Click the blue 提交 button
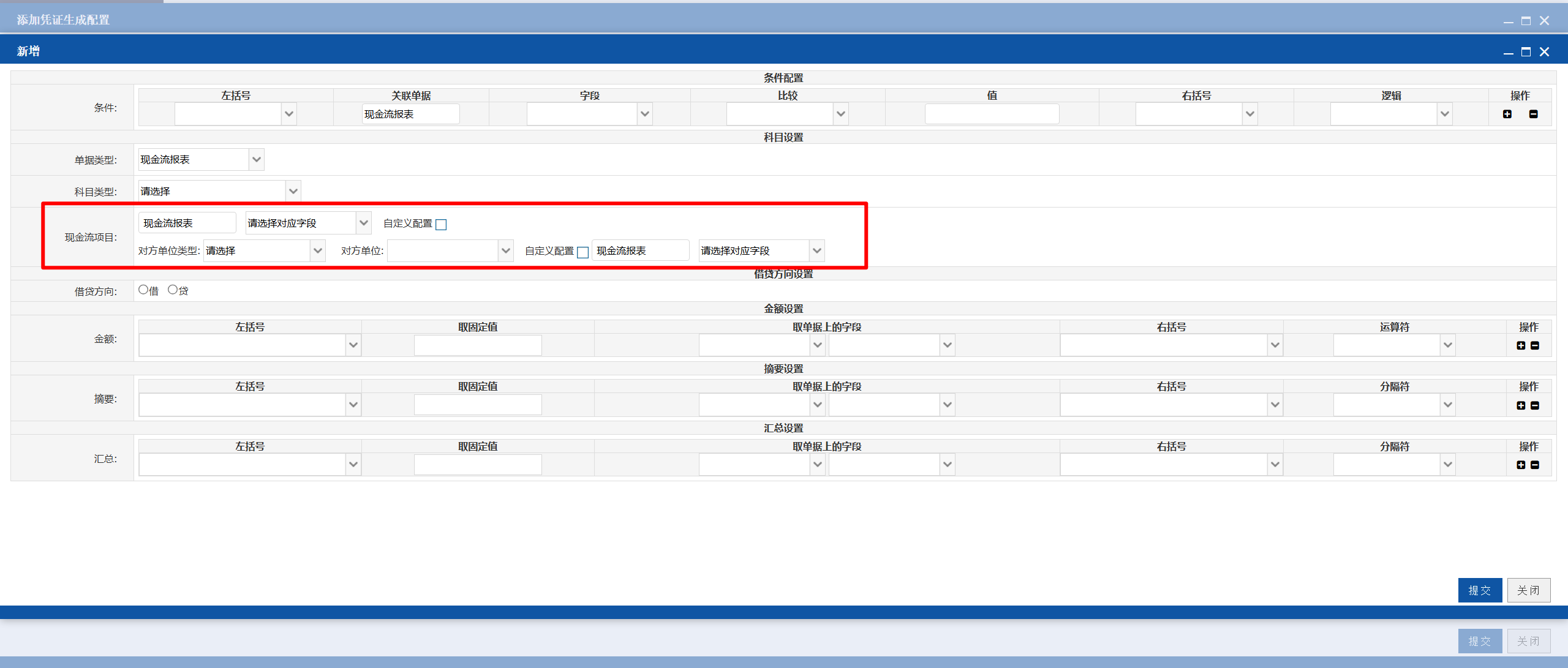This screenshot has height=668, width=1568. tap(1480, 590)
